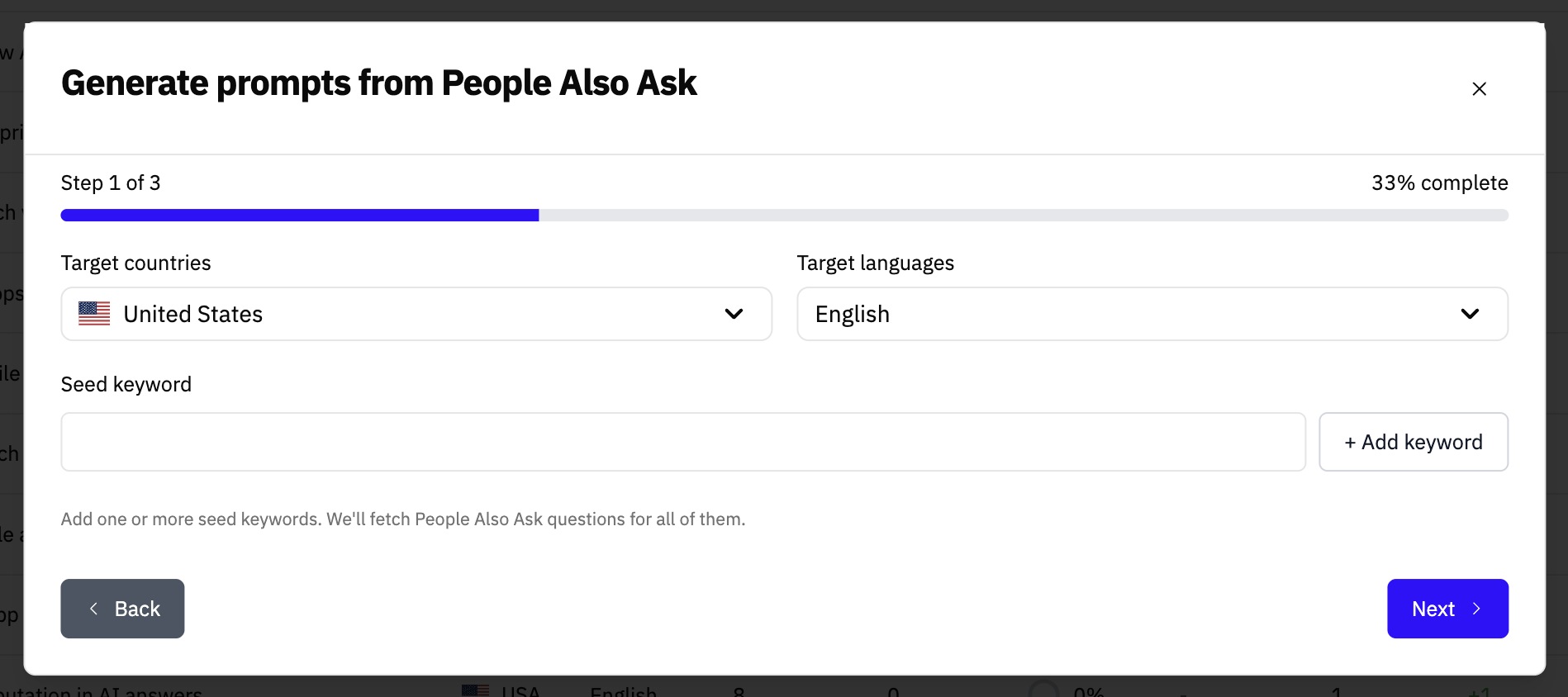Click the left arrow icon in Back
The image size is (1568, 697).
point(94,609)
